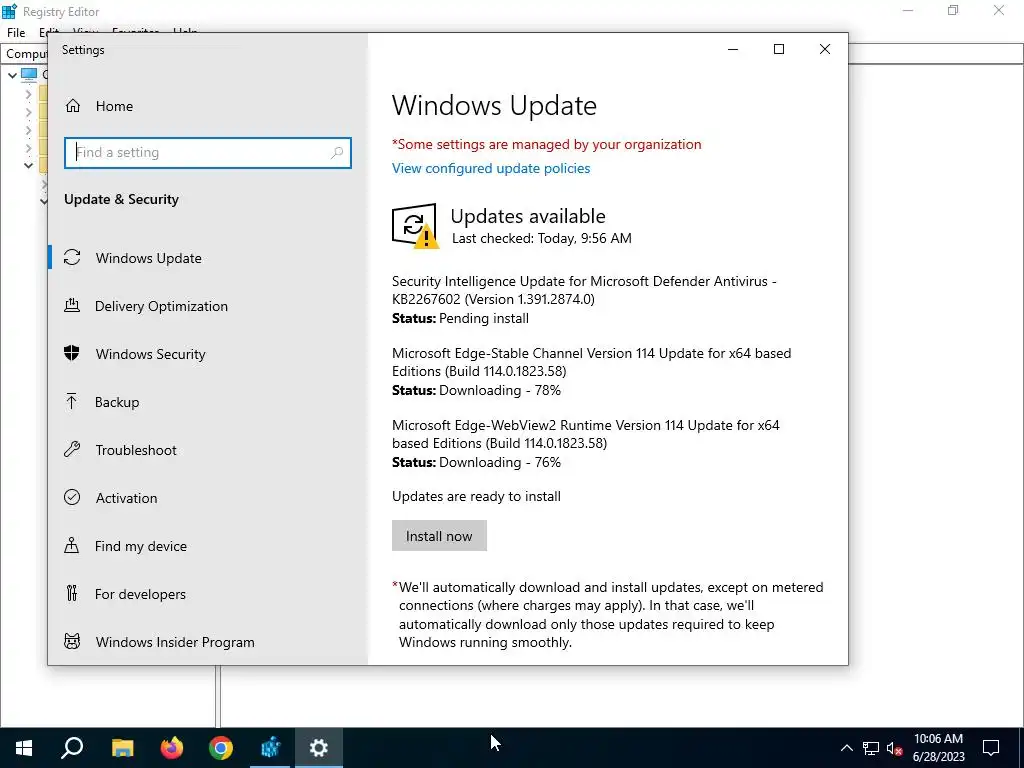Viewport: 1024px width, 768px height.
Task: Launch Firefox from taskbar
Action: coord(172,748)
